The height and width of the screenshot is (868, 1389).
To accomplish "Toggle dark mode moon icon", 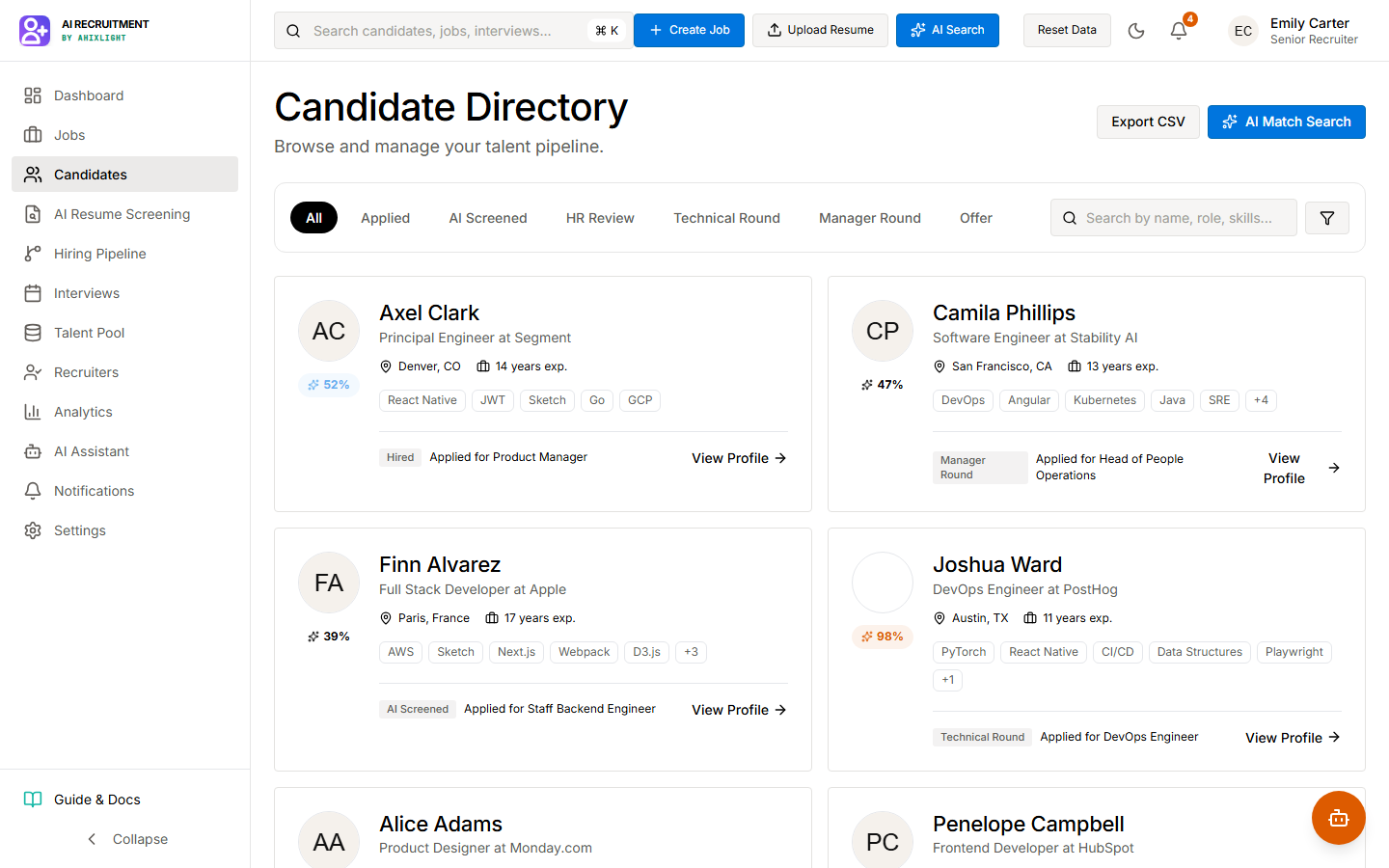I will pyautogui.click(x=1136, y=31).
